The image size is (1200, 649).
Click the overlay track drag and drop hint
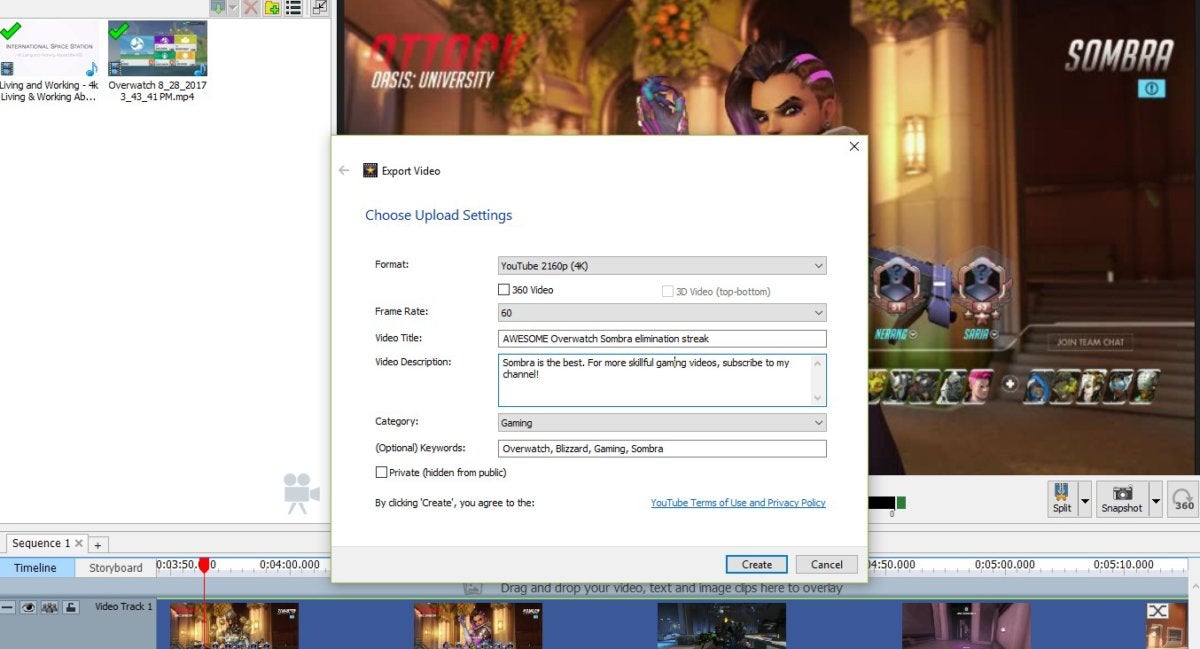pos(671,588)
